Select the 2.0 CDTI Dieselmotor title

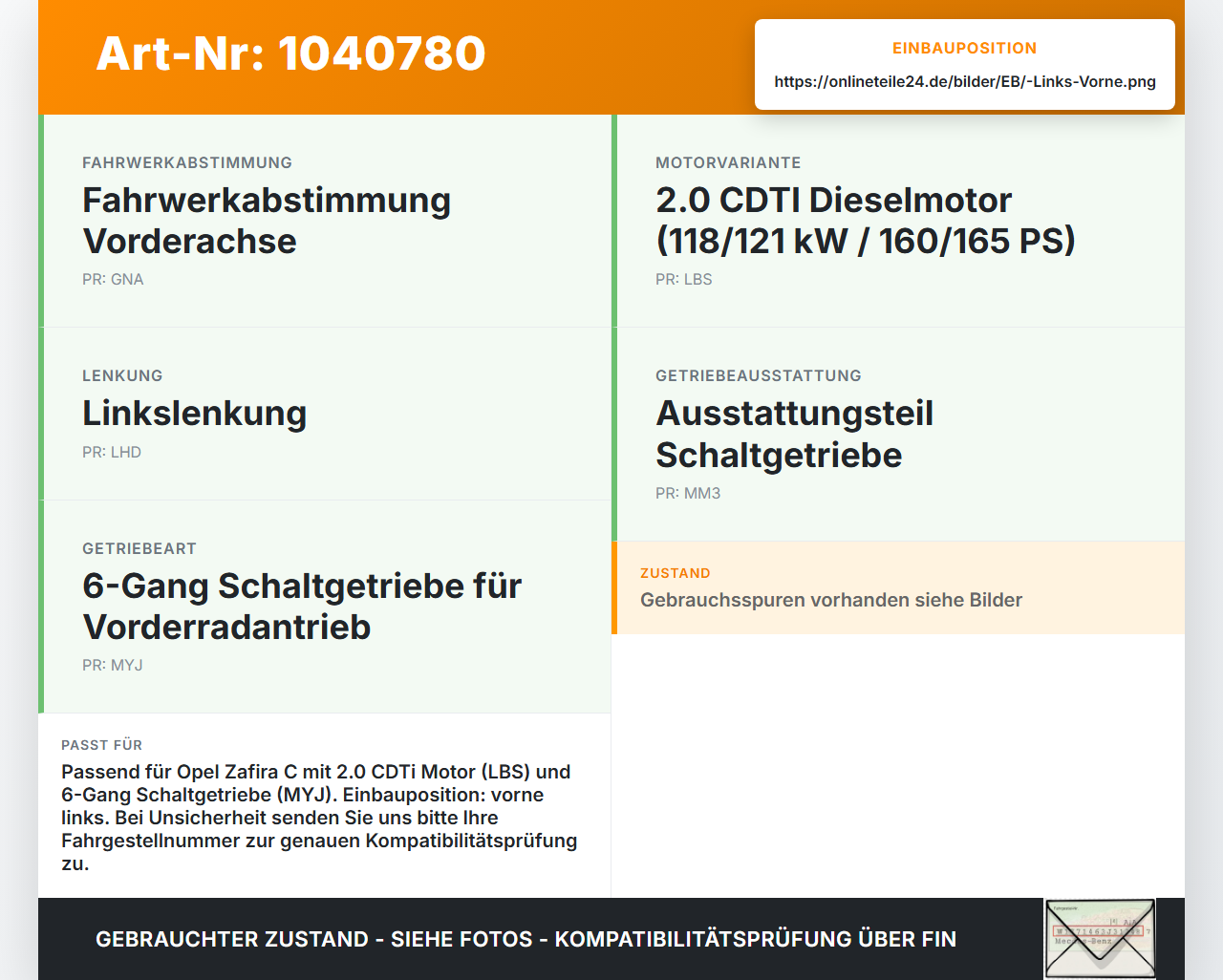[865, 221]
